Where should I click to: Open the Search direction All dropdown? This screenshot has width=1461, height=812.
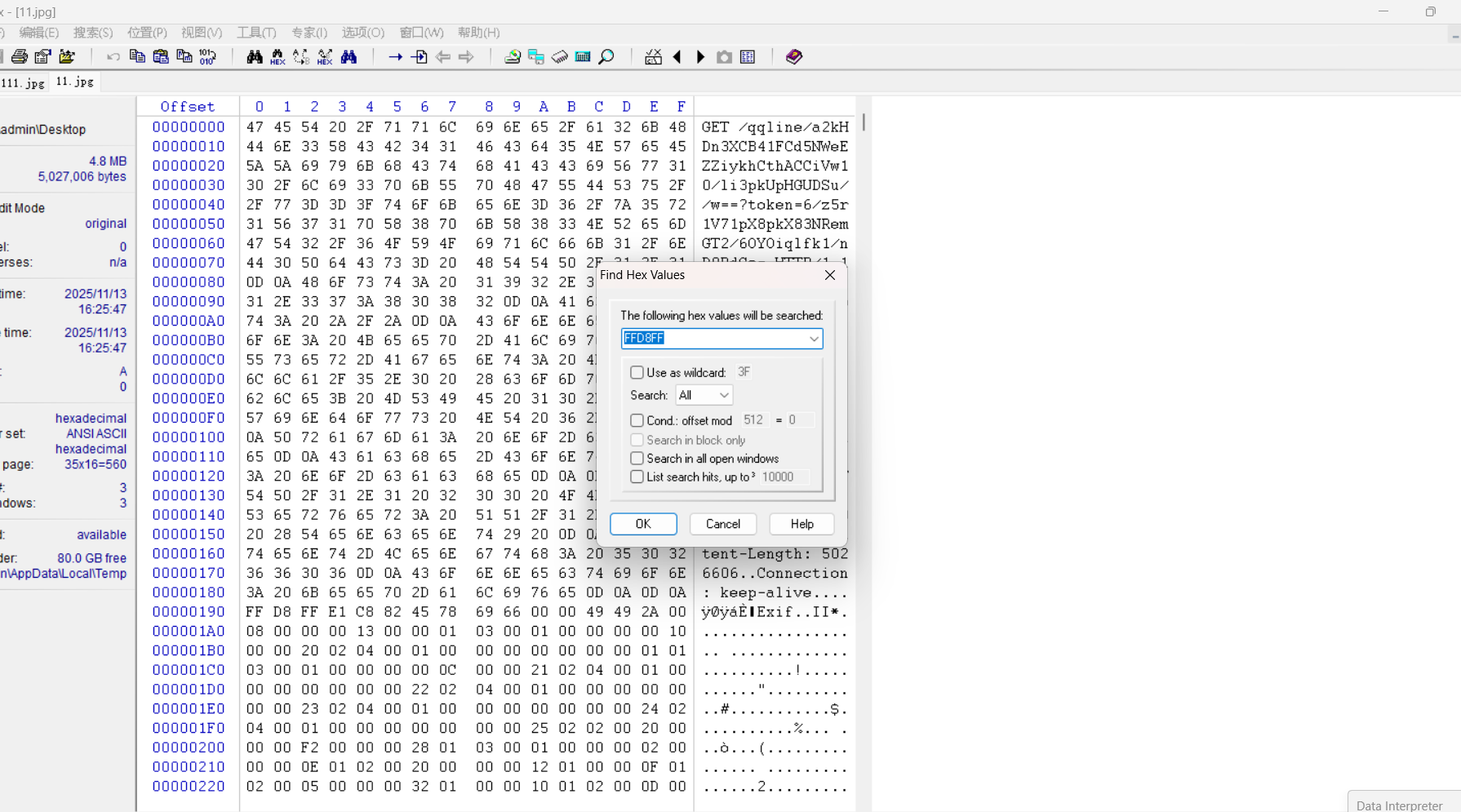coord(704,396)
